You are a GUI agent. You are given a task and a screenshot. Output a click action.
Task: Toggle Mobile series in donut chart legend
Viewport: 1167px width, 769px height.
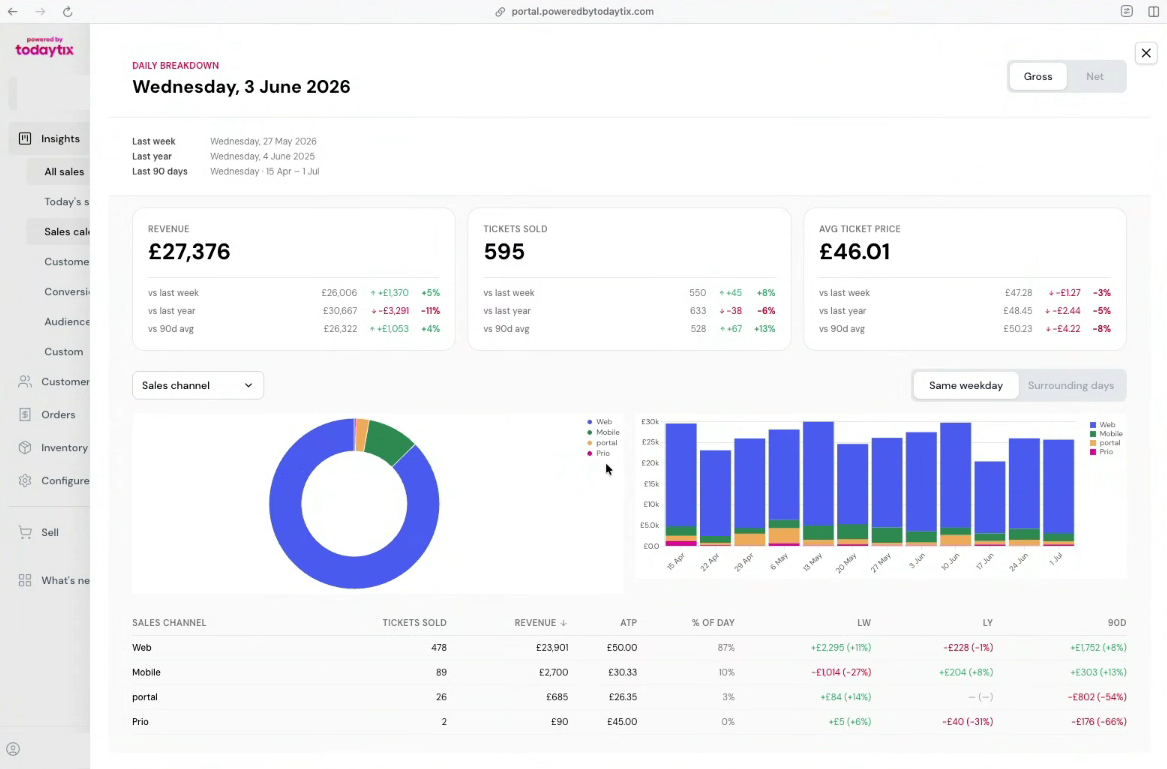603,433
